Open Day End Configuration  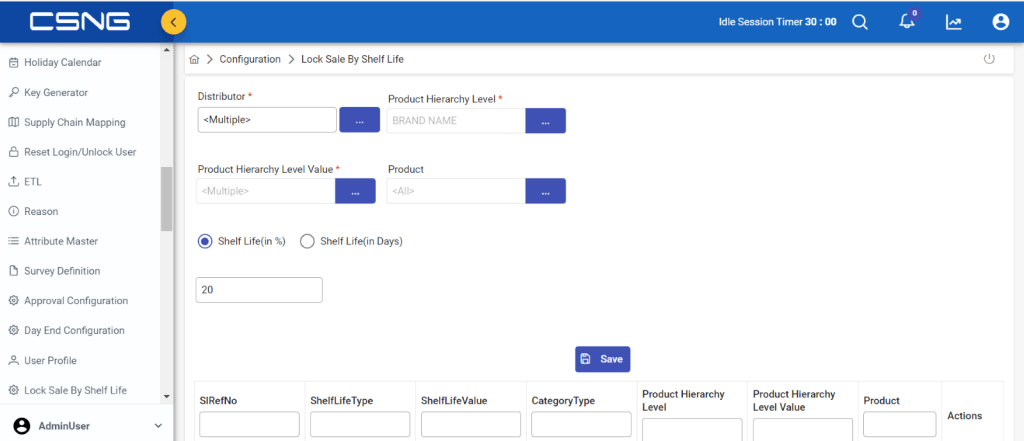(x=74, y=331)
